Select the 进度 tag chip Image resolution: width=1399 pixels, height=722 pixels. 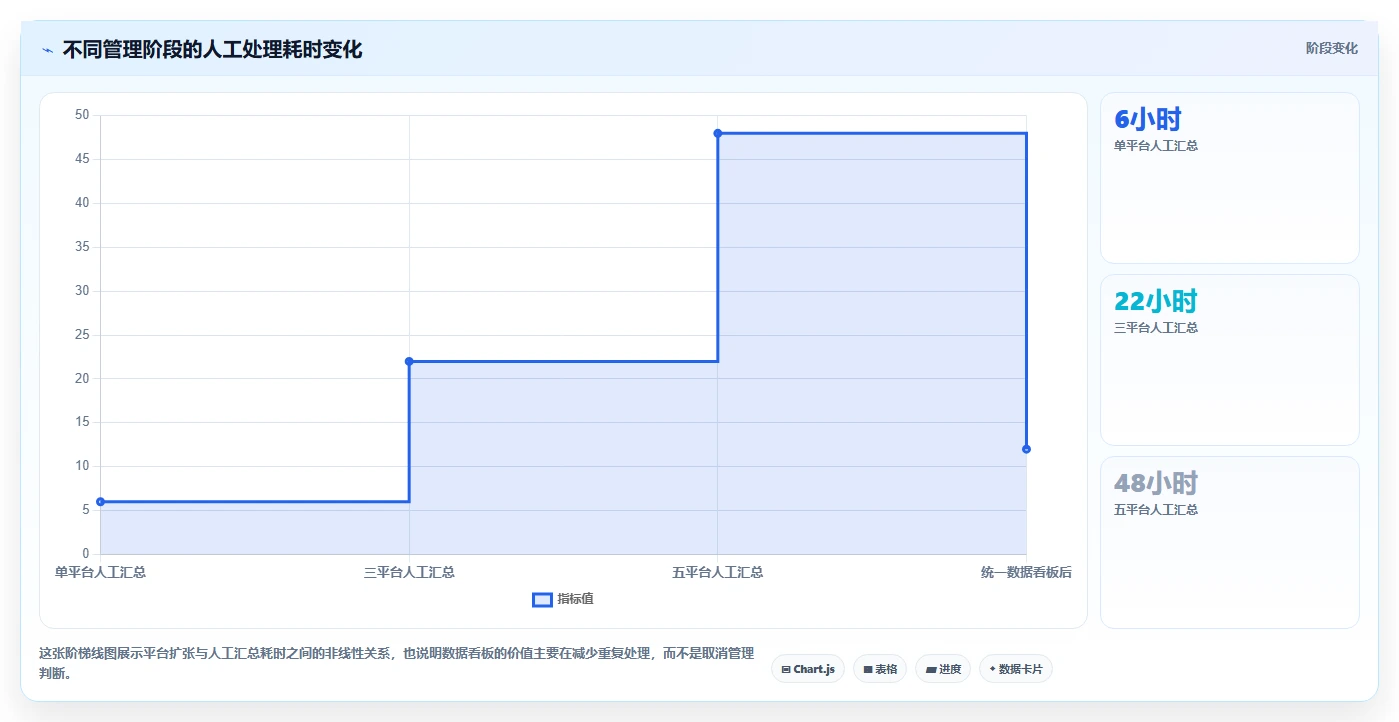pos(943,669)
